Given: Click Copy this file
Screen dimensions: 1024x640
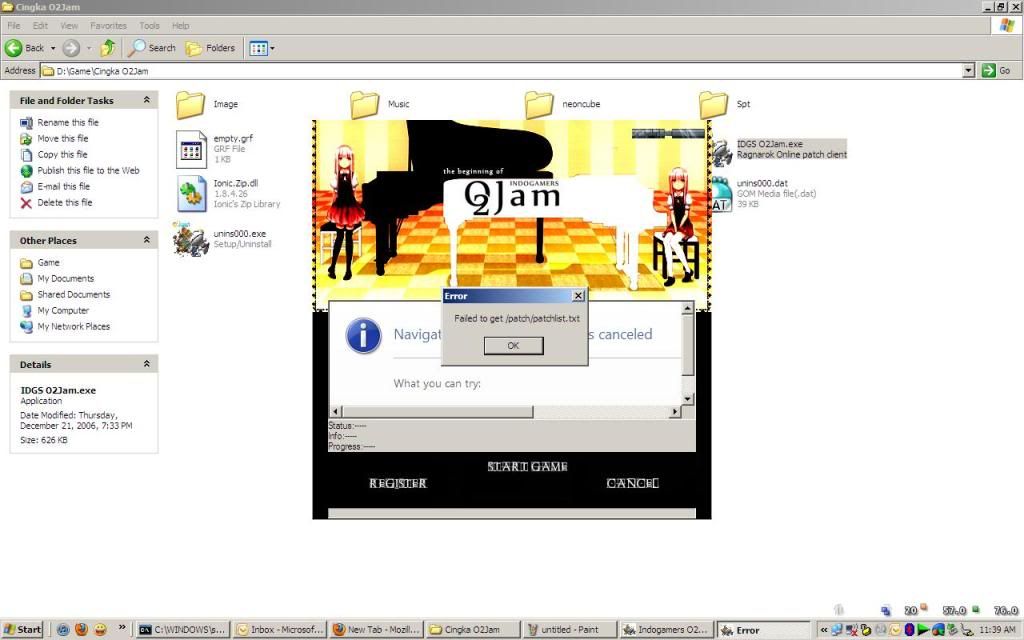Looking at the screenshot, I should click(x=62, y=155).
